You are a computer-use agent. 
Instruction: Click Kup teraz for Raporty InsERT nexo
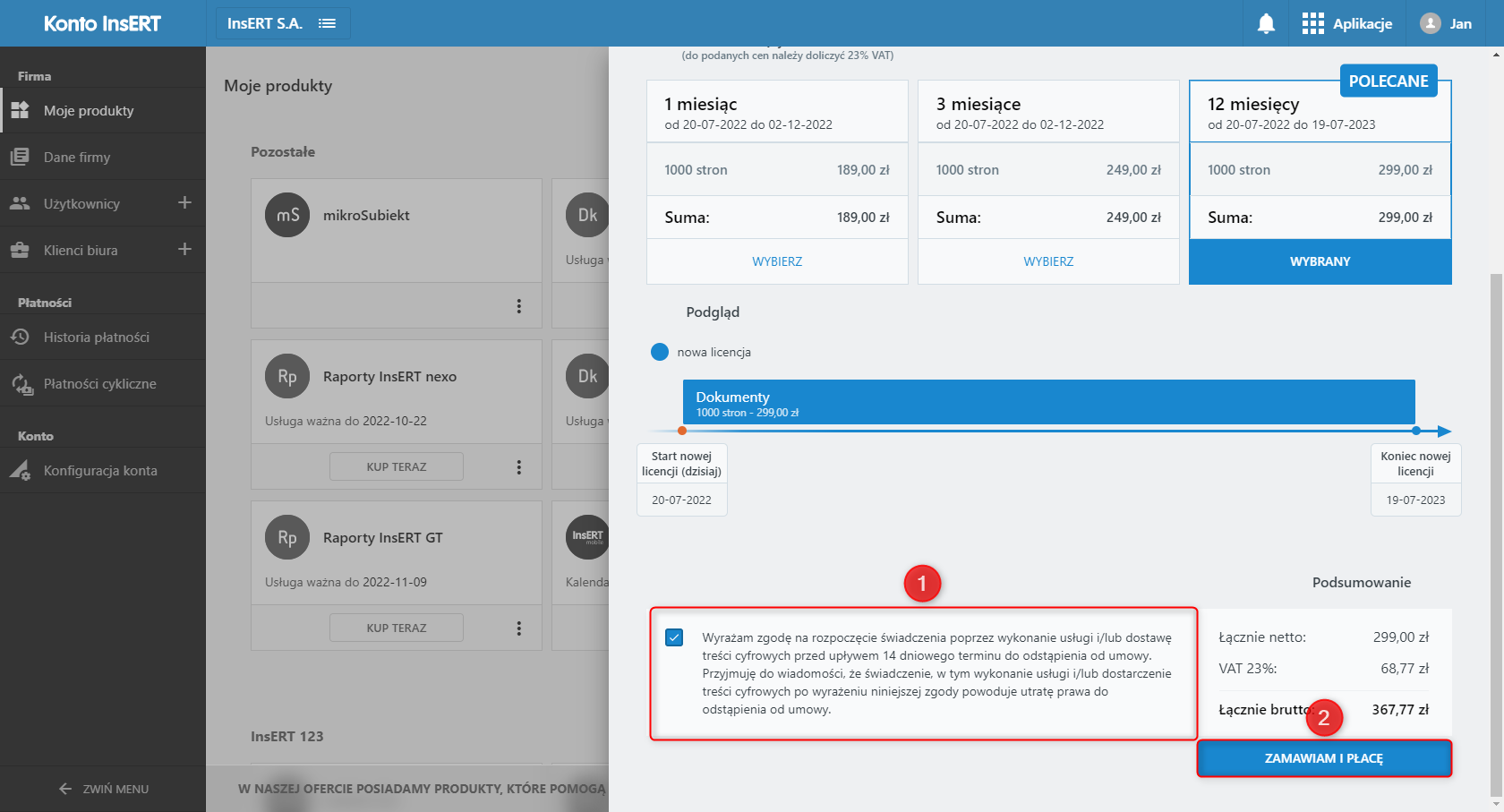tap(397, 466)
